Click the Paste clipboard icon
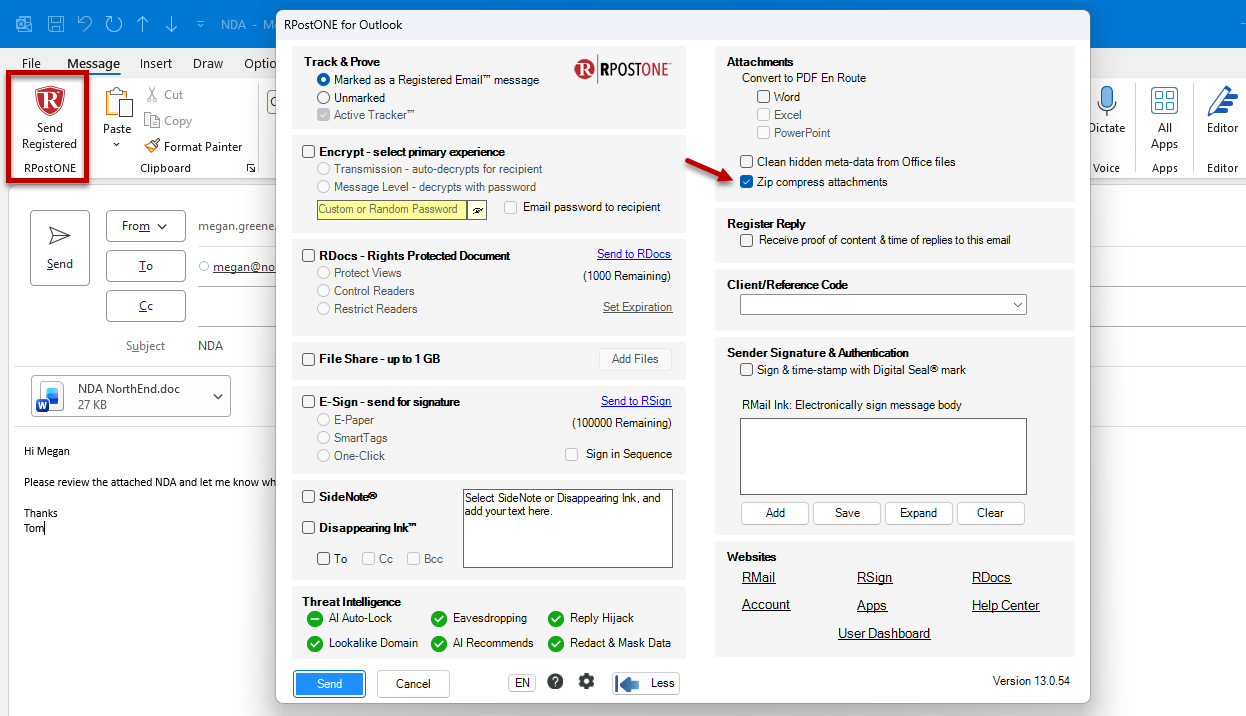The width and height of the screenshot is (1246, 716). (118, 103)
